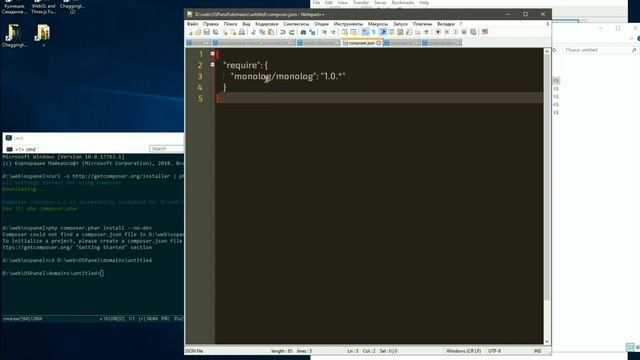
Task: Select the <1> cmd tab in console
Action: pyautogui.click(x=22, y=149)
